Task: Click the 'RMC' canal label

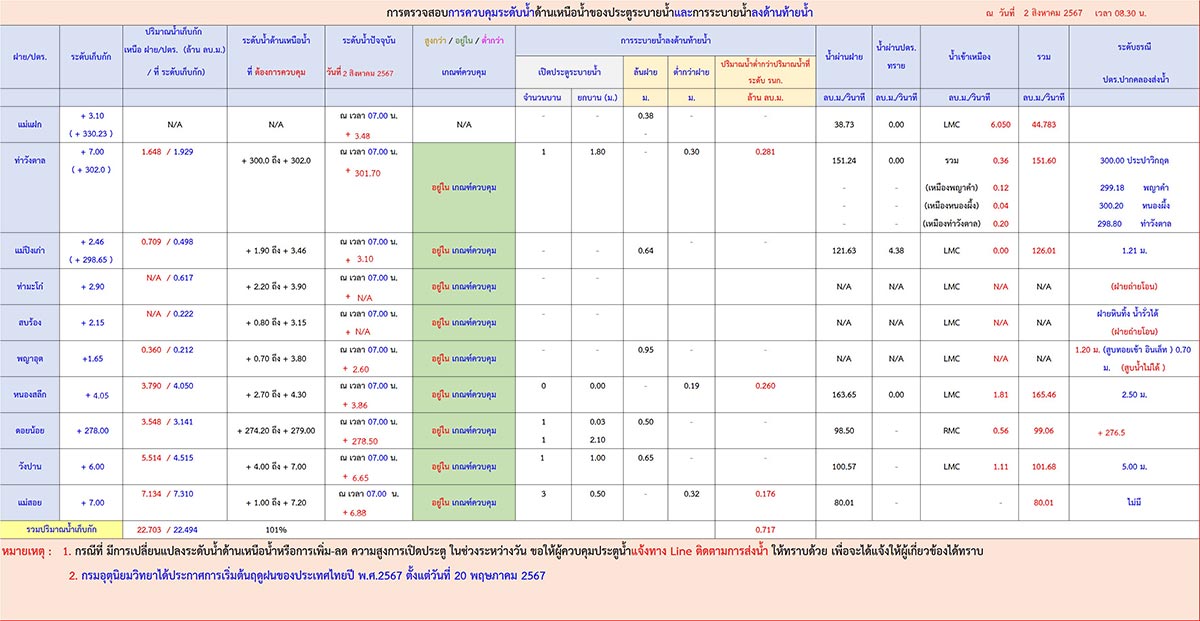Action: 952,430
